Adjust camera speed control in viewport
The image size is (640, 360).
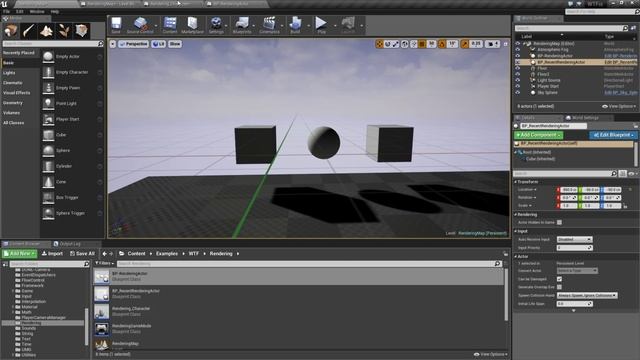(492, 44)
